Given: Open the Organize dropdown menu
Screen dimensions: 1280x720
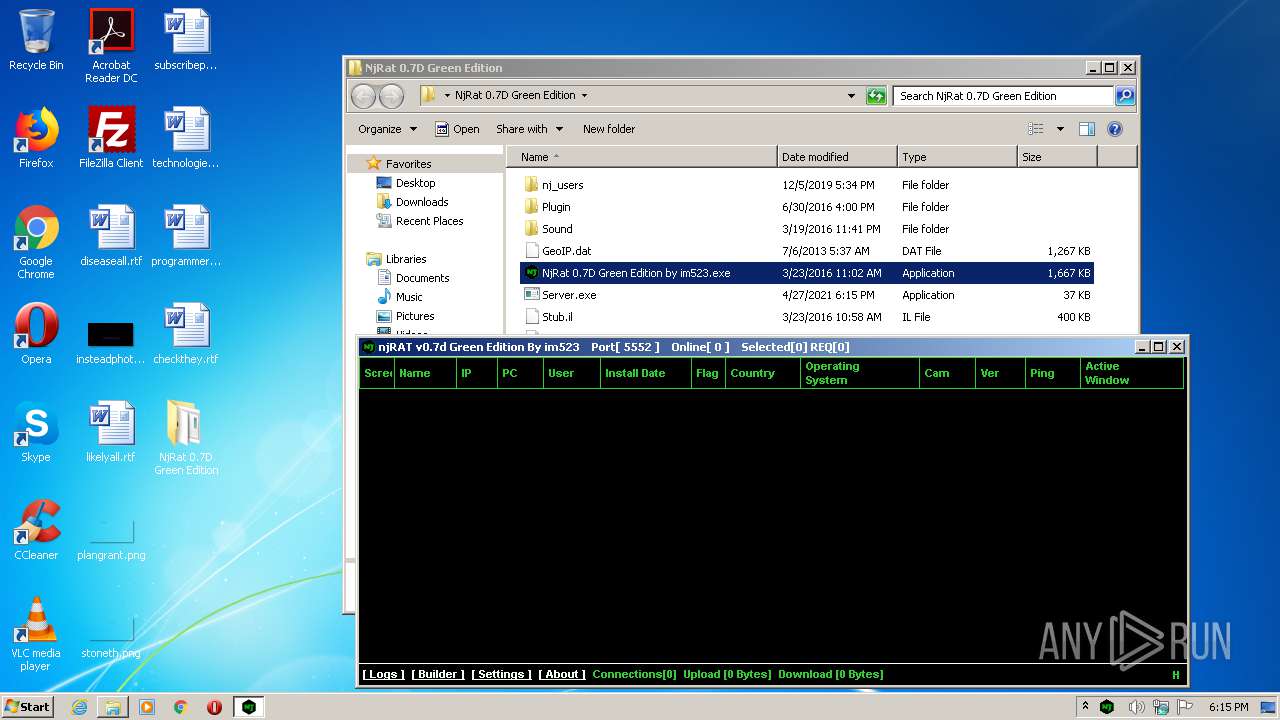Looking at the screenshot, I should [388, 129].
